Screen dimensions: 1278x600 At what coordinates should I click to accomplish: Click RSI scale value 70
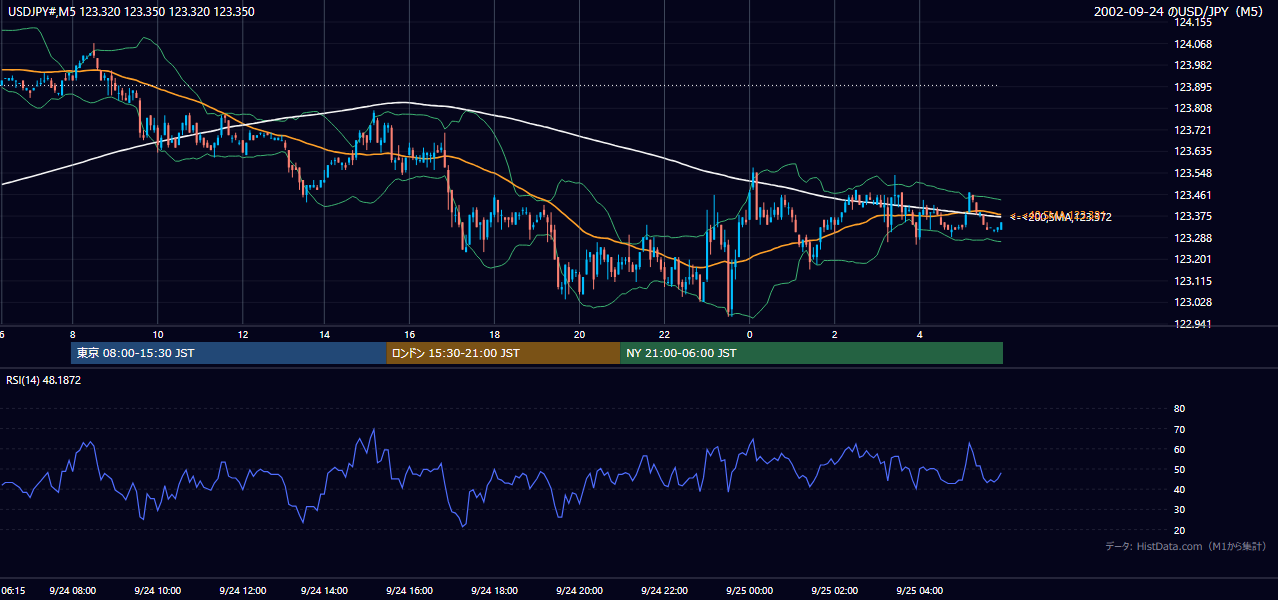(1179, 429)
